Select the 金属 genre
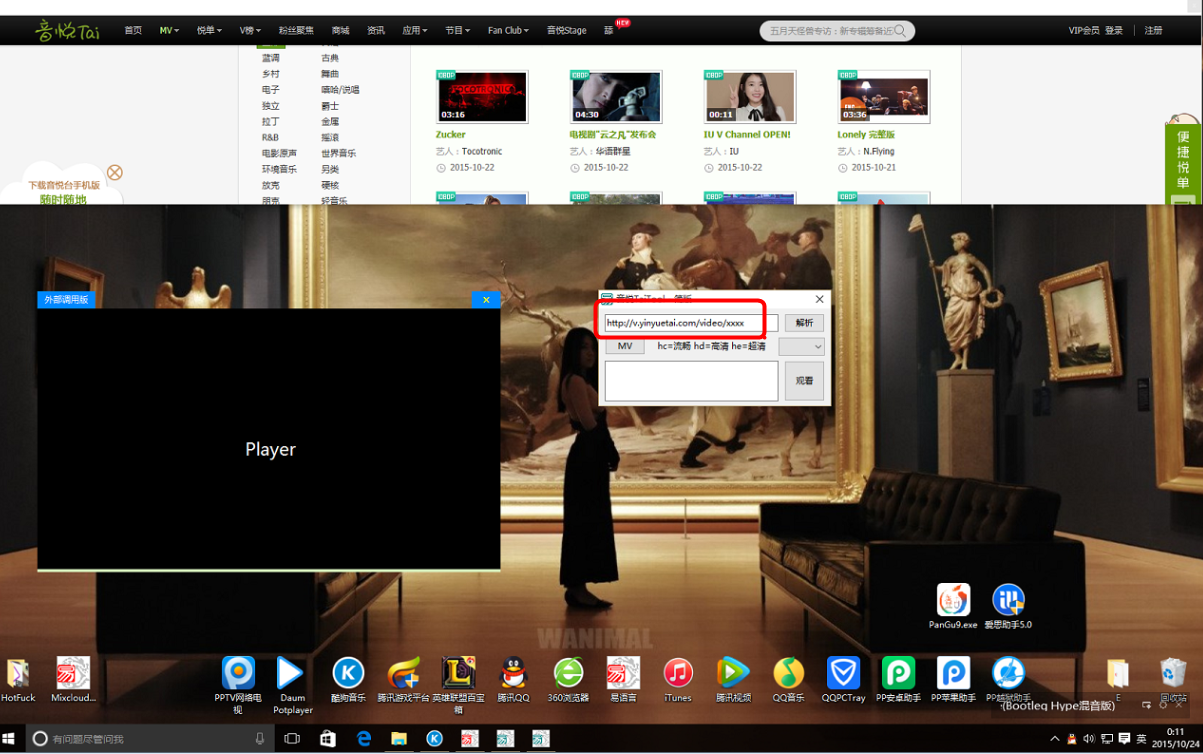The image size is (1203, 754). 330,122
